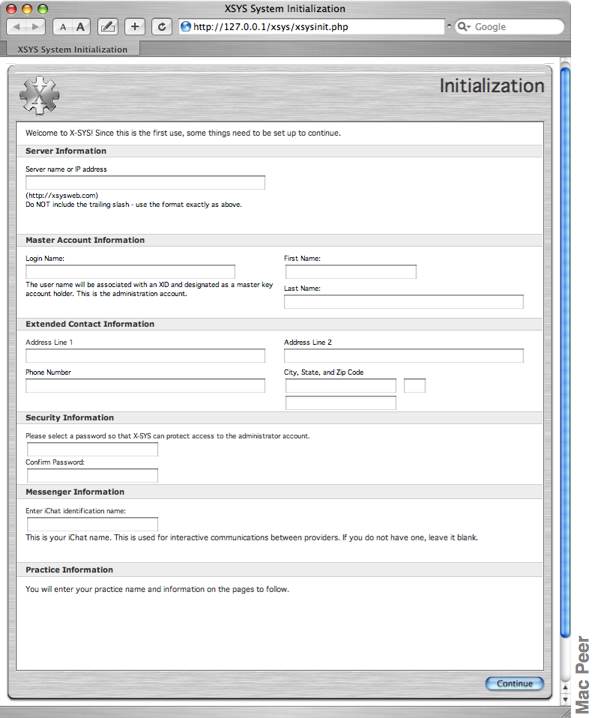Focus the Server name or IP address field
This screenshot has height=718, width=593.
coord(145,182)
